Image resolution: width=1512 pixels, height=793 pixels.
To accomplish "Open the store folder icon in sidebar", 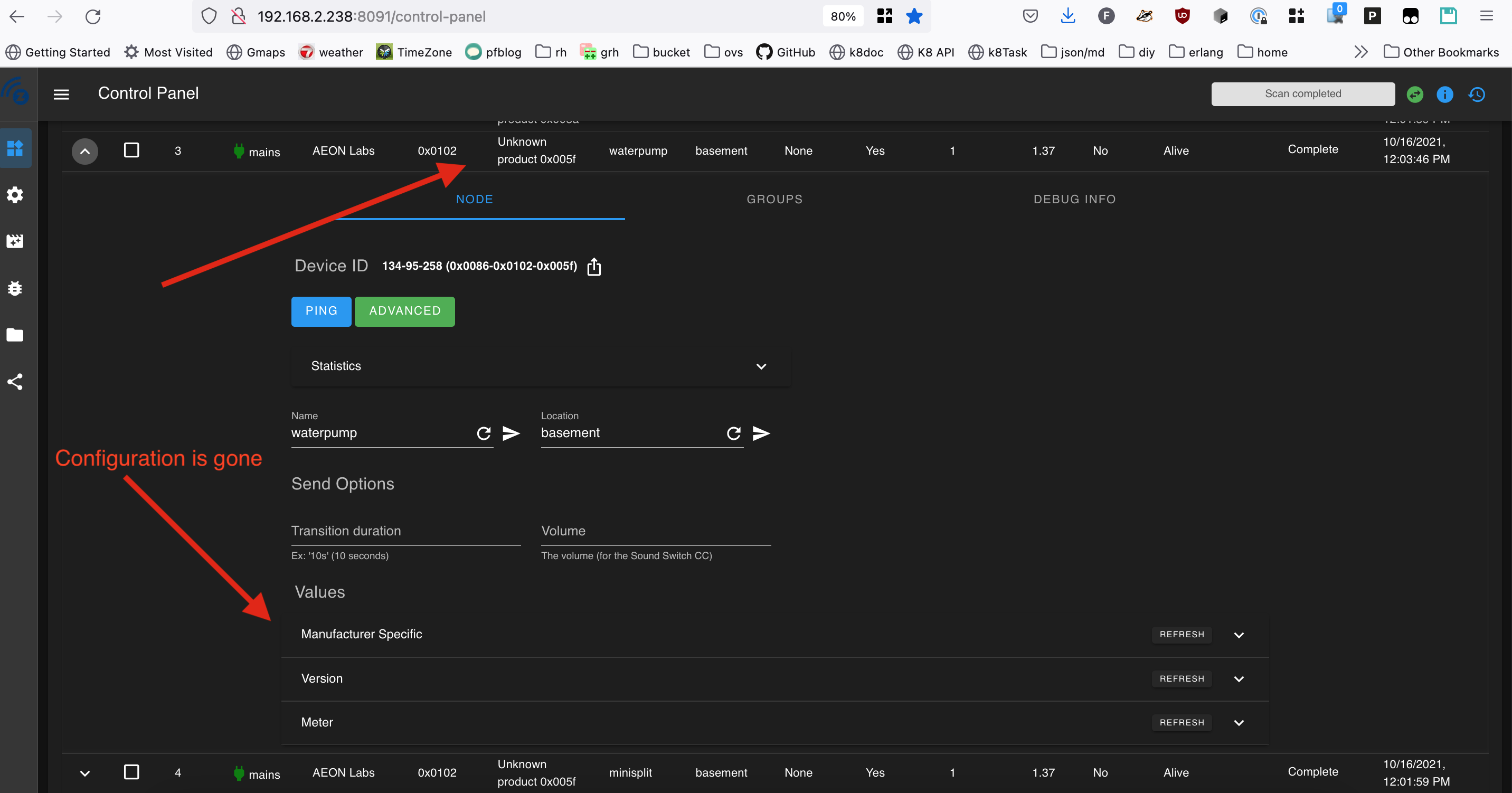I will pos(15,335).
